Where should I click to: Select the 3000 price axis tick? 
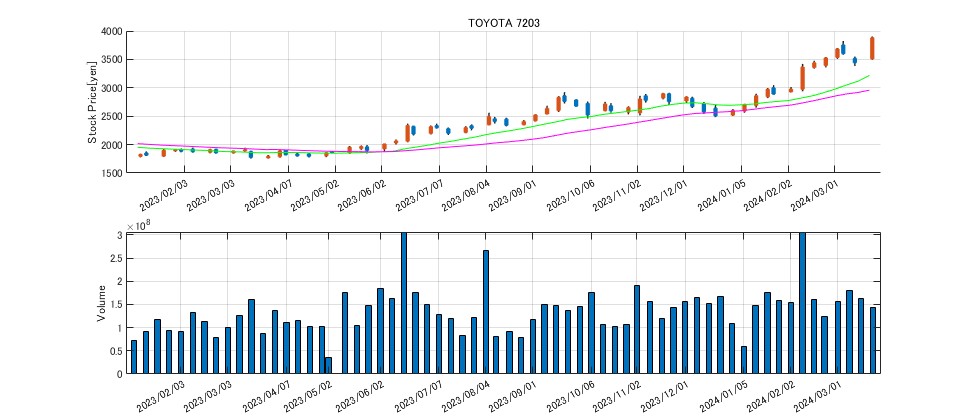pos(111,88)
